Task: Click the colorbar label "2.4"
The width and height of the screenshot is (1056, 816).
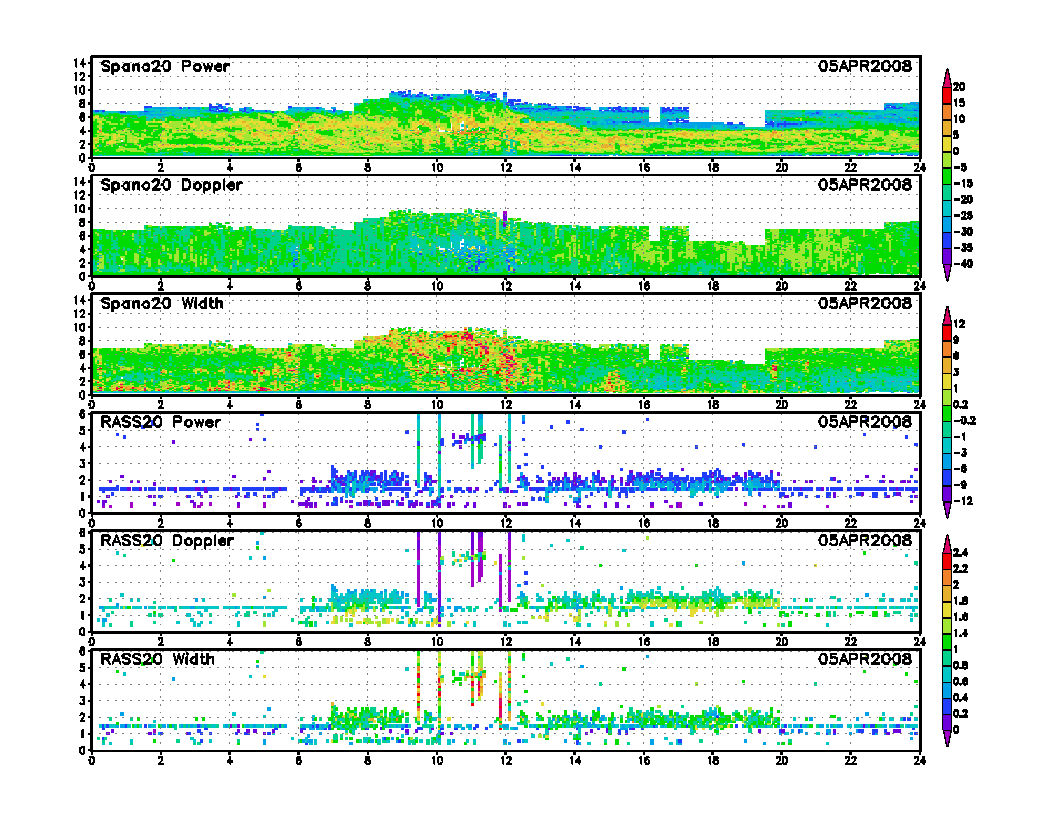Action: pos(960,552)
